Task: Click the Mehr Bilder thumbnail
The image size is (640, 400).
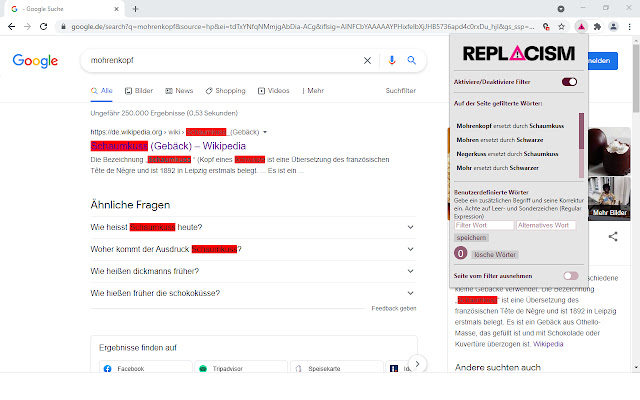Action: click(x=609, y=199)
